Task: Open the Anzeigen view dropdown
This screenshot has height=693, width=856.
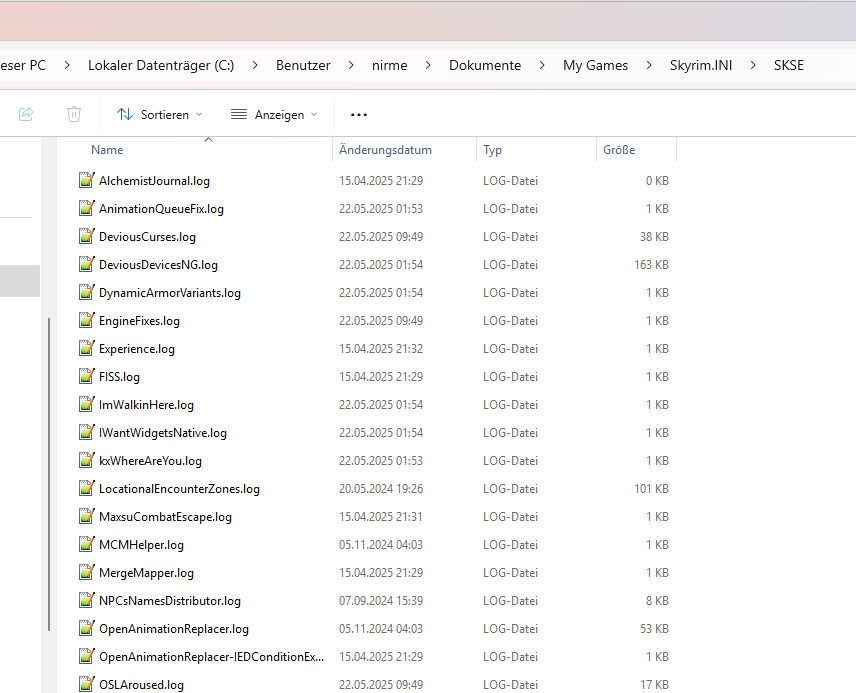Action: pyautogui.click(x=274, y=114)
